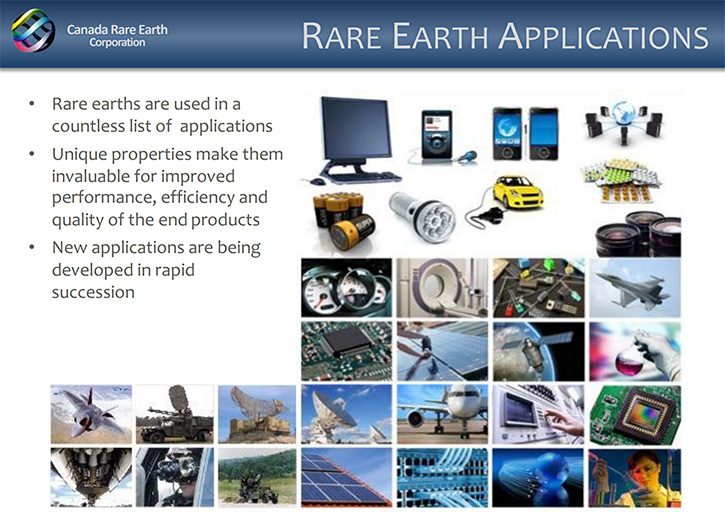
Task: Click the aircraft weapons bay image
Action: pyautogui.click(x=91, y=477)
